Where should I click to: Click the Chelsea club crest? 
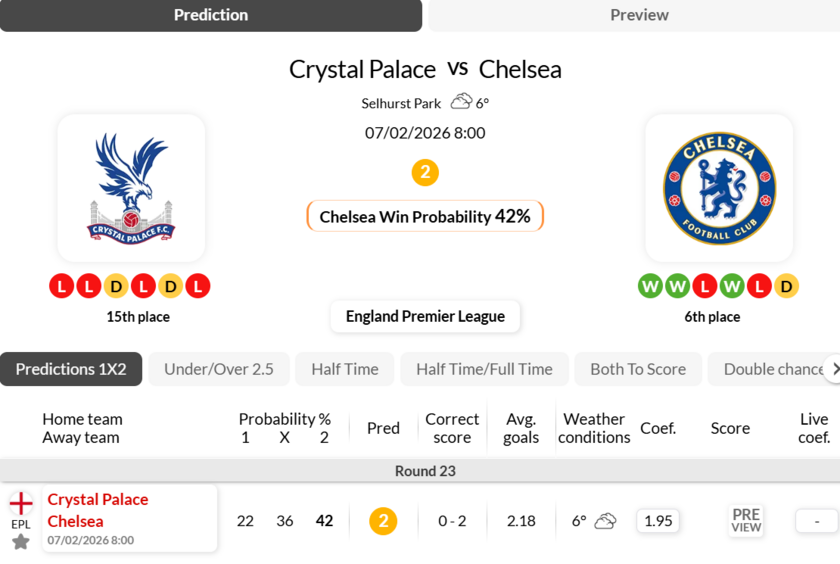point(719,188)
